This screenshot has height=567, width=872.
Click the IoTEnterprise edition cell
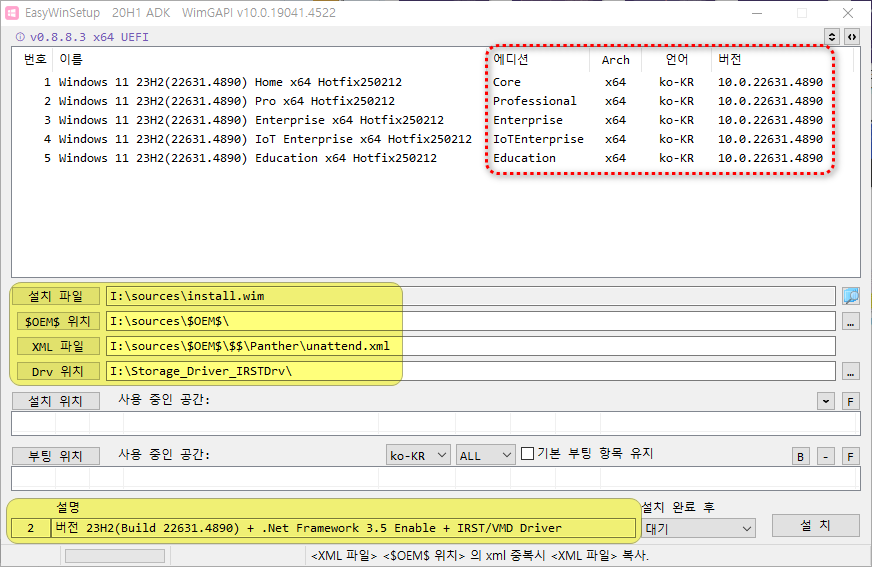[x=538, y=139]
